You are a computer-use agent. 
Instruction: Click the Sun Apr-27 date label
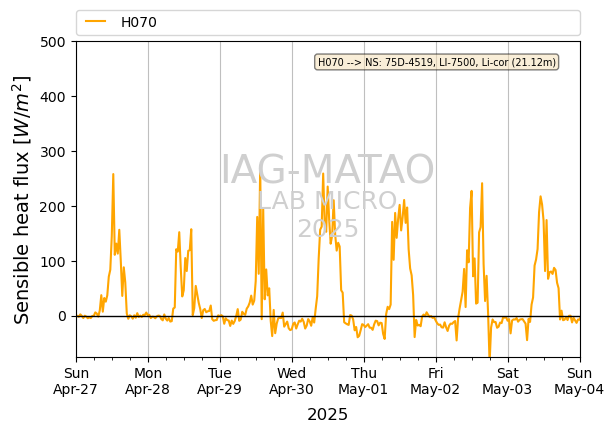(x=76, y=381)
